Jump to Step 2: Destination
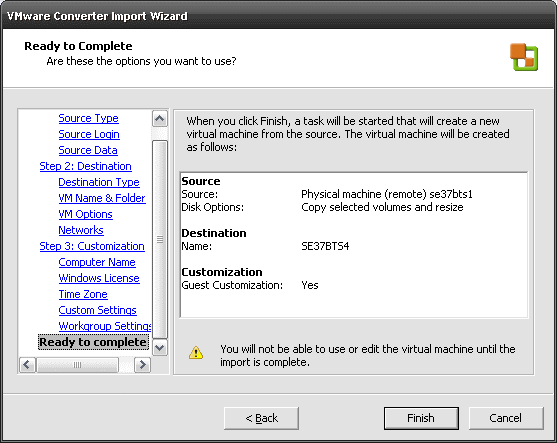This screenshot has width=557, height=443. [x=85, y=166]
